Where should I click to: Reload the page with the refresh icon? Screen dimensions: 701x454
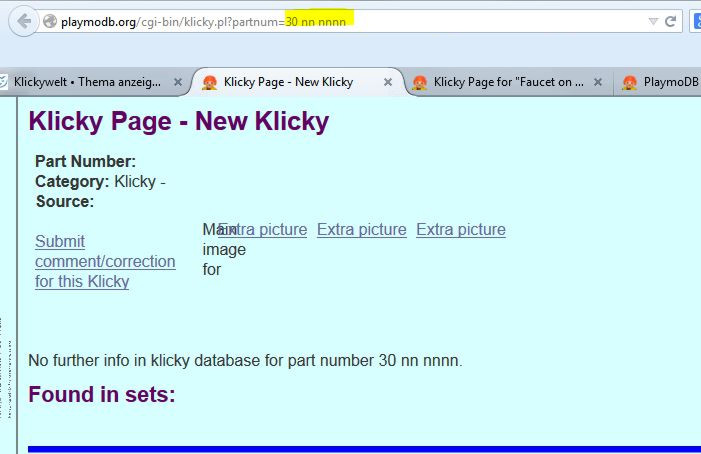671,21
